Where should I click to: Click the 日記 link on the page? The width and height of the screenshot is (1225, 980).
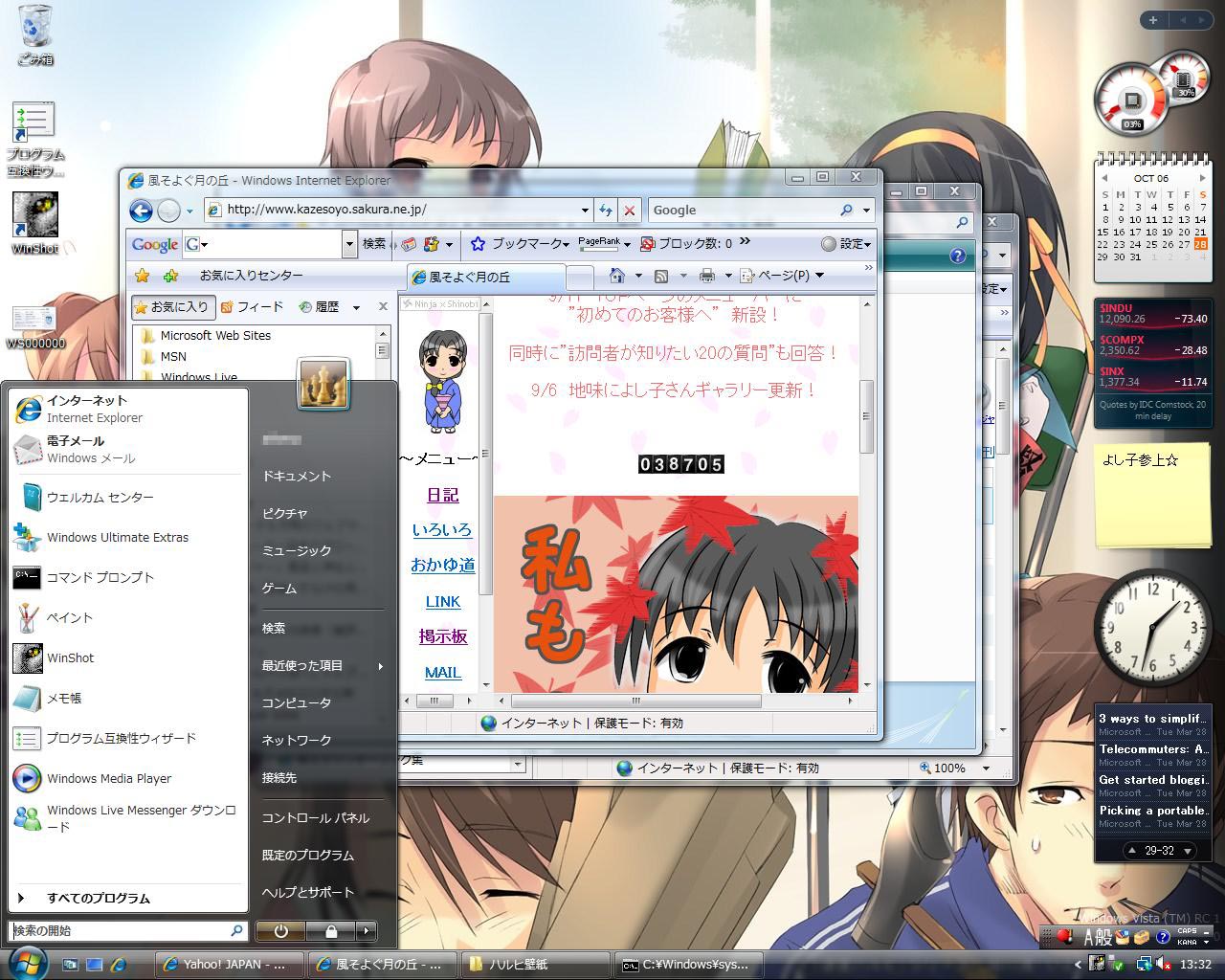click(x=442, y=495)
